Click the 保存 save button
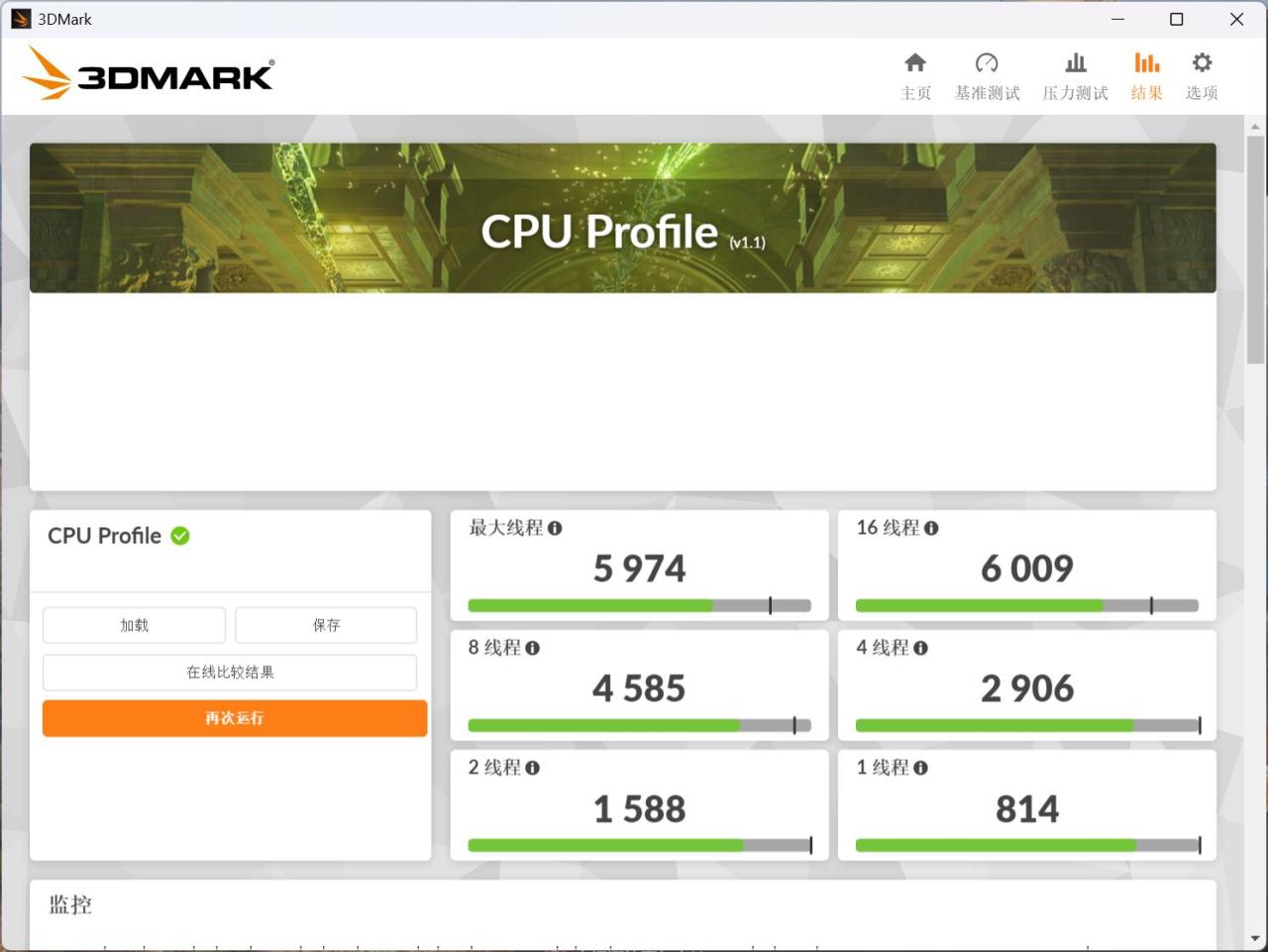1268x952 pixels. (326, 625)
